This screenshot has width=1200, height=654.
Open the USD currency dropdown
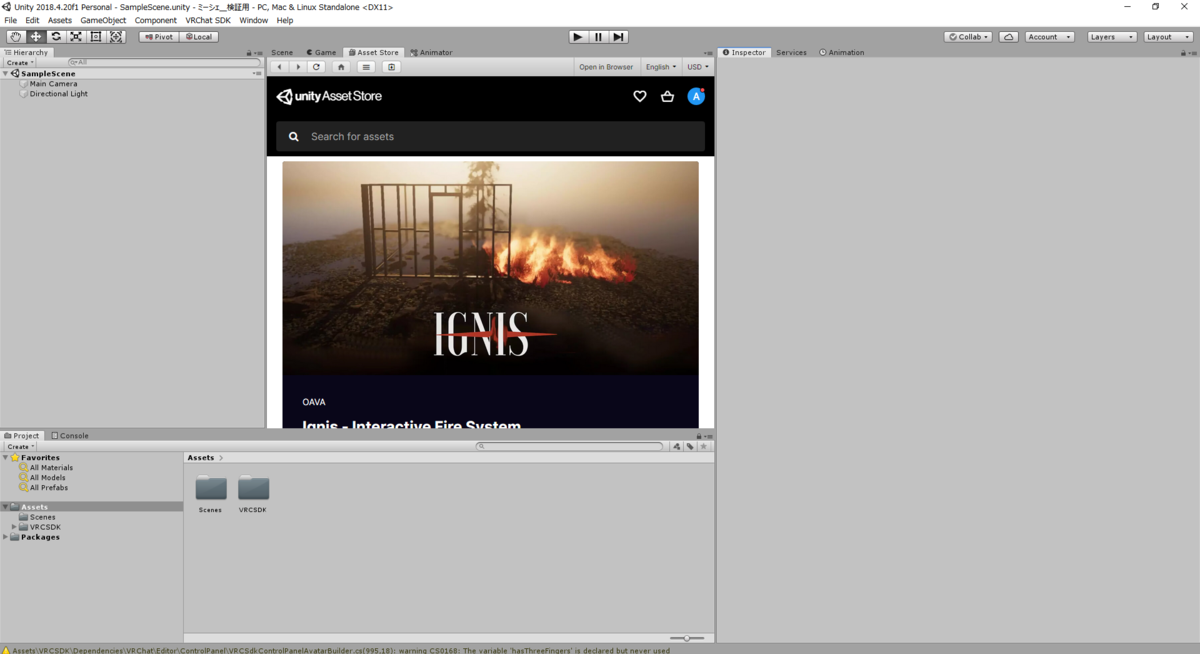[x=697, y=67]
